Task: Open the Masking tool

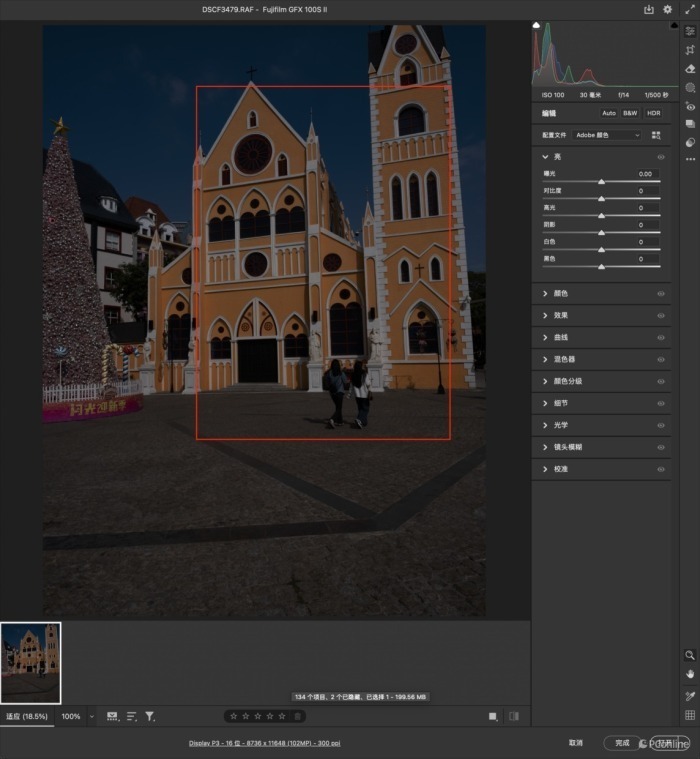Action: pos(690,88)
